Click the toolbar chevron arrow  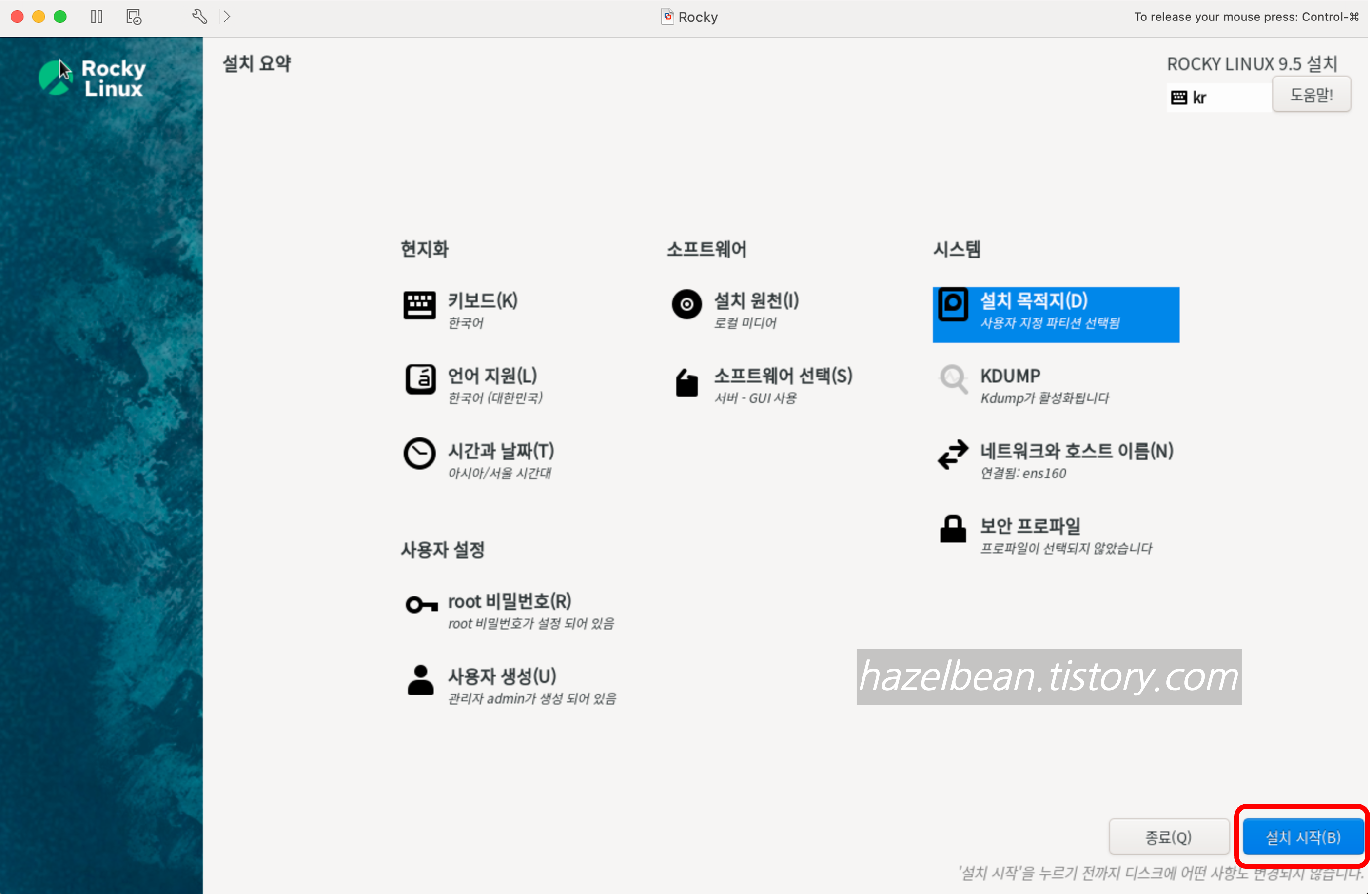click(227, 17)
